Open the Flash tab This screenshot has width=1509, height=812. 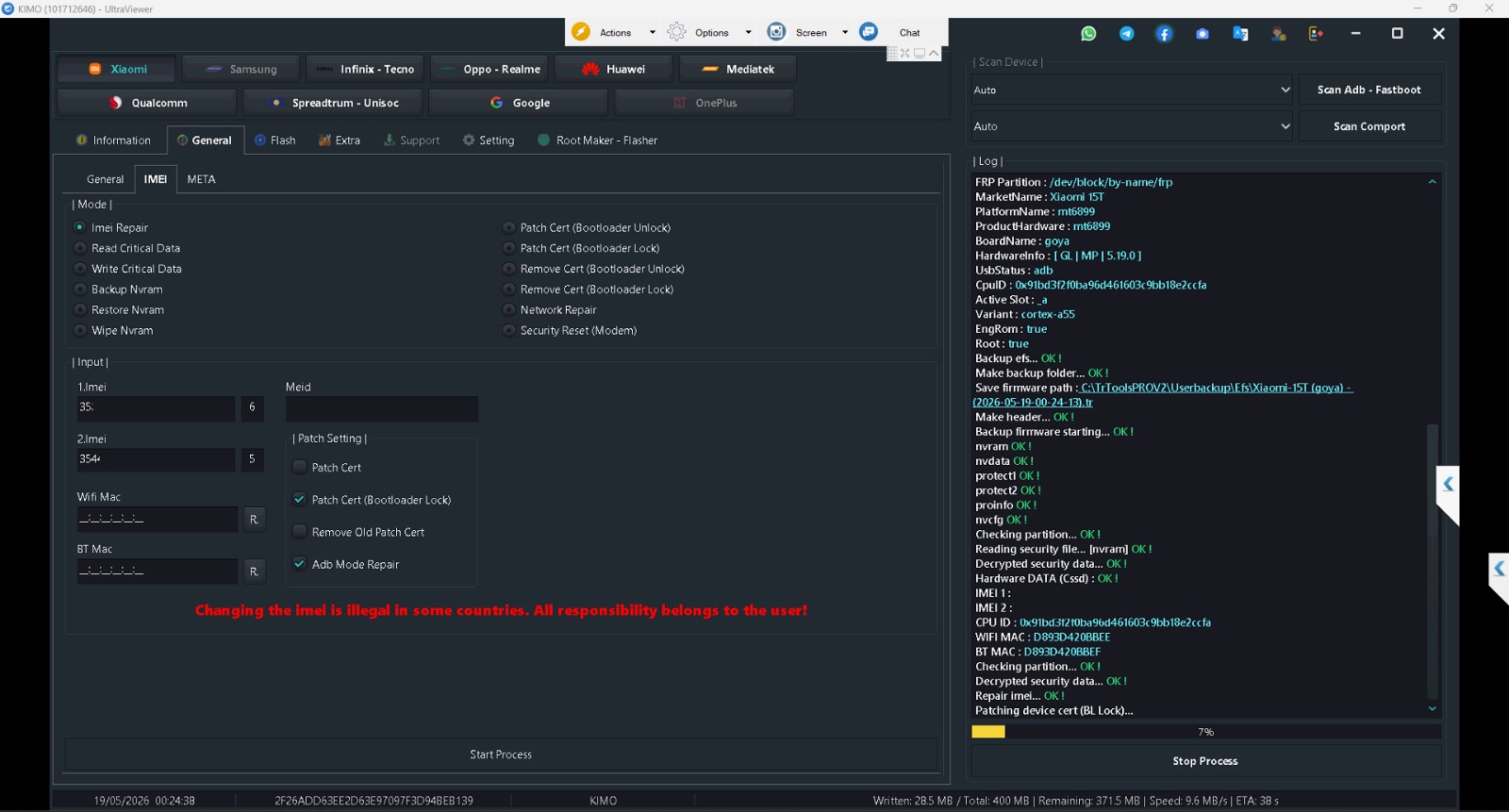click(x=275, y=141)
